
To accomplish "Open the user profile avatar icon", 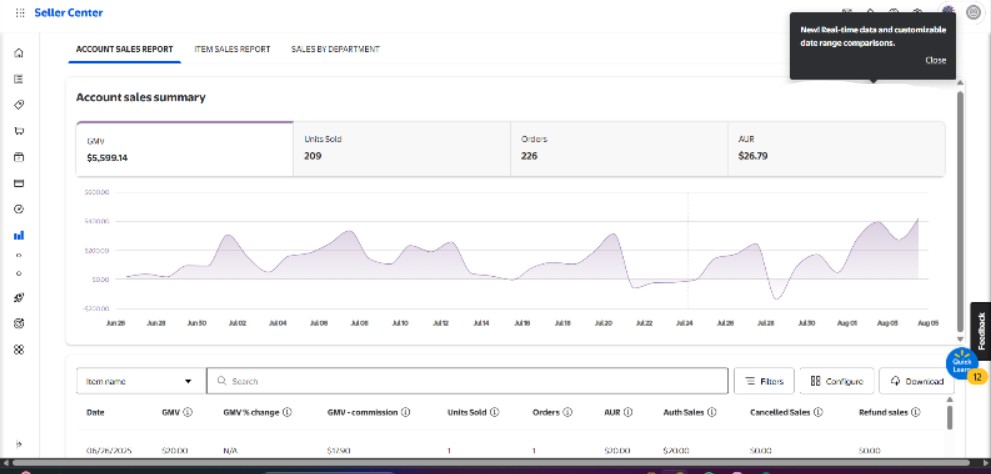I will click(x=973, y=13).
